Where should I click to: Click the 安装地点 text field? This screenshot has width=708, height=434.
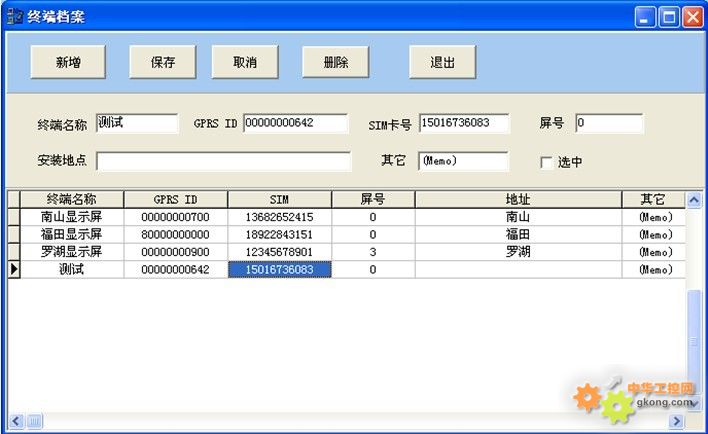tap(223, 161)
